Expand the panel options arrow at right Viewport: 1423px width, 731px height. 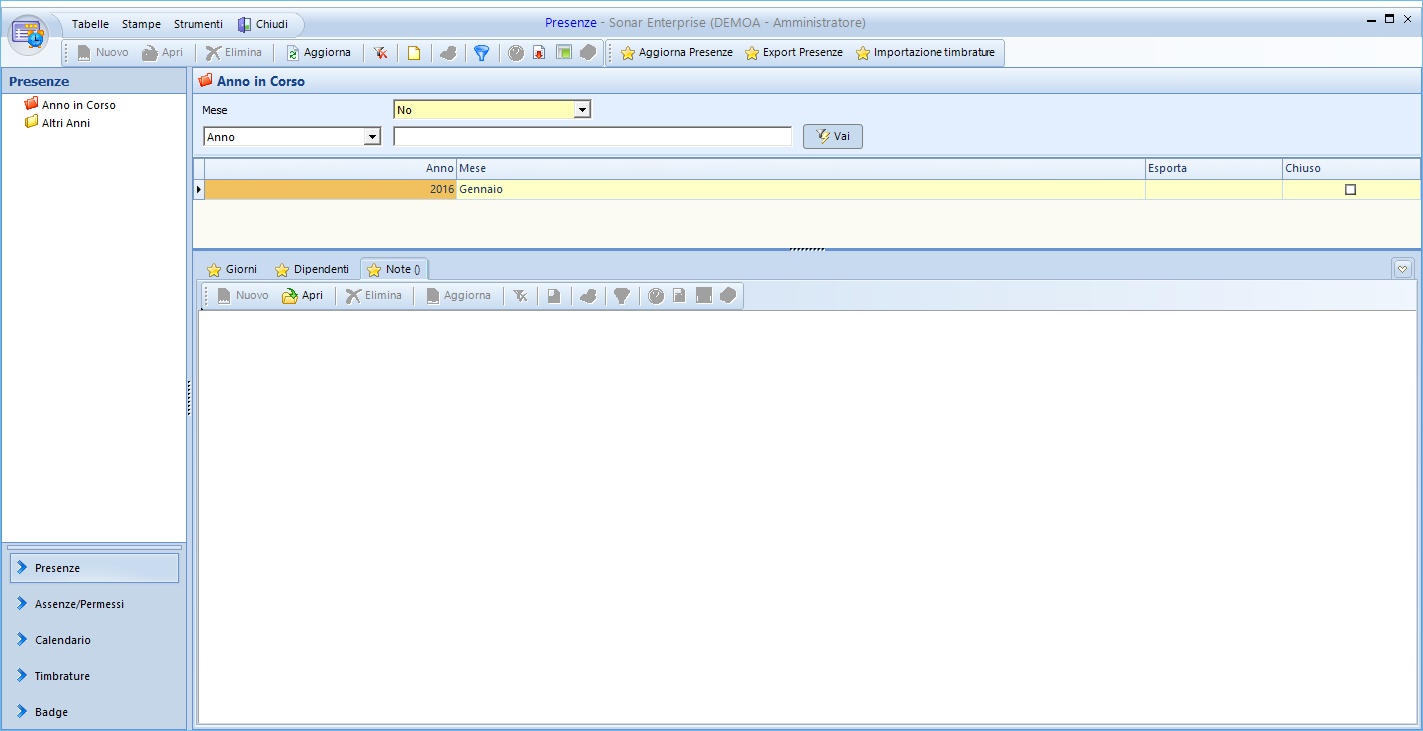pos(1402,269)
